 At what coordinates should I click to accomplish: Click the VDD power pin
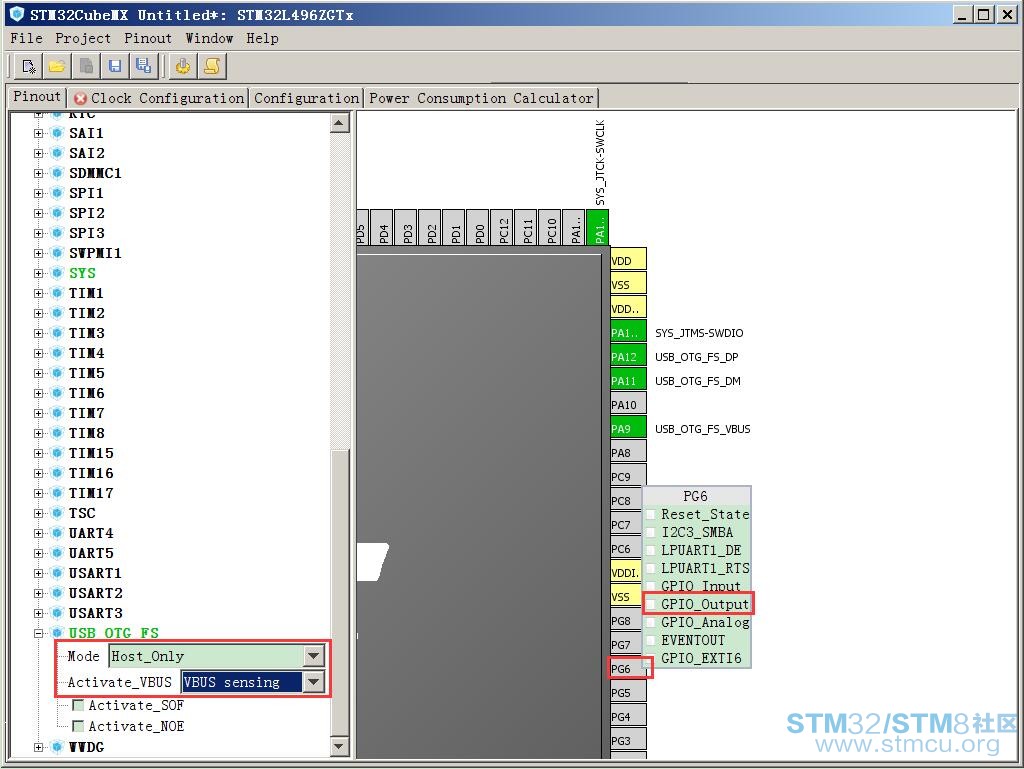[x=628, y=260]
